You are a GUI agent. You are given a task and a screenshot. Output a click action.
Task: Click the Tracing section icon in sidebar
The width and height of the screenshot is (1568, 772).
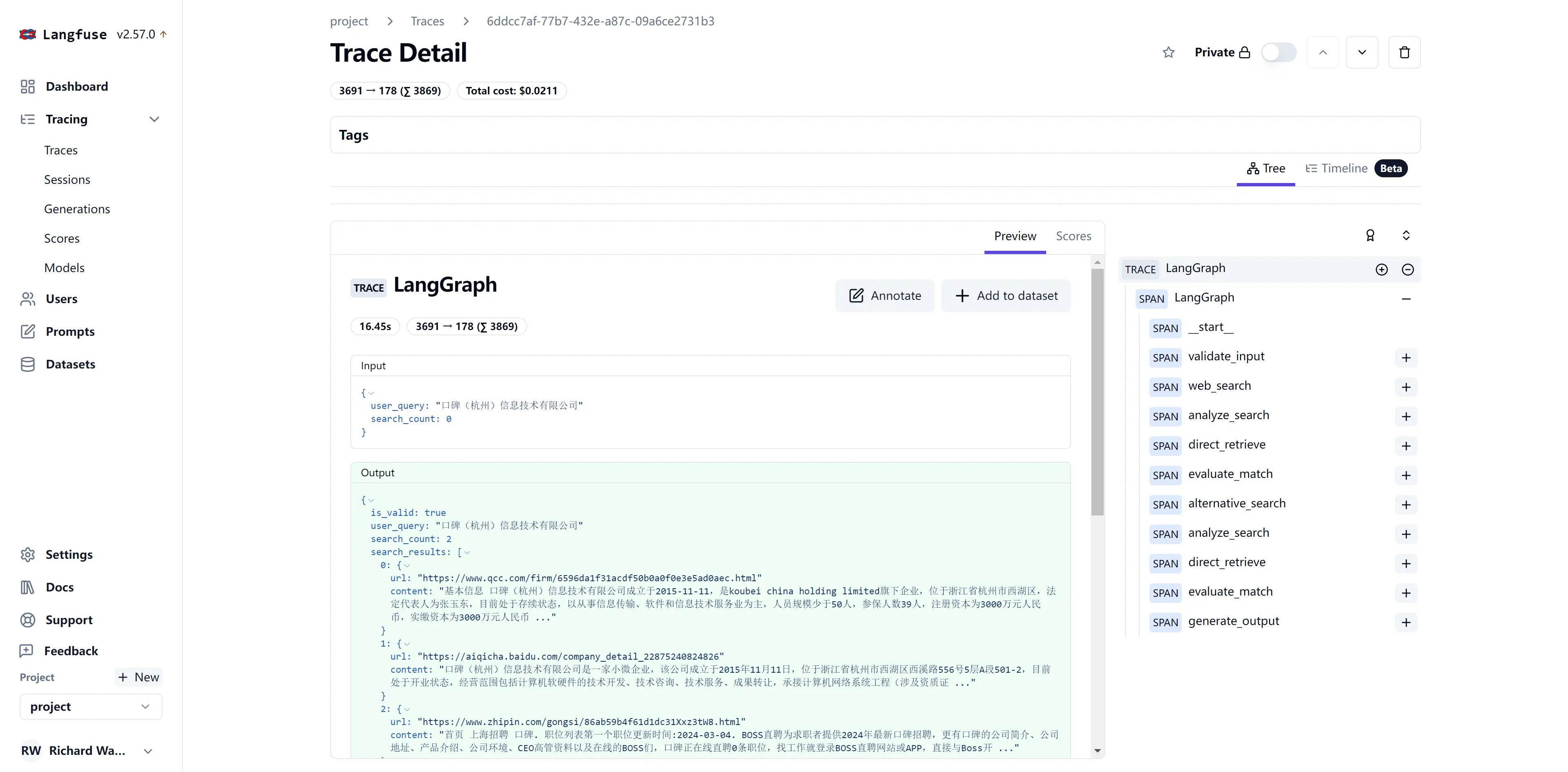point(27,119)
